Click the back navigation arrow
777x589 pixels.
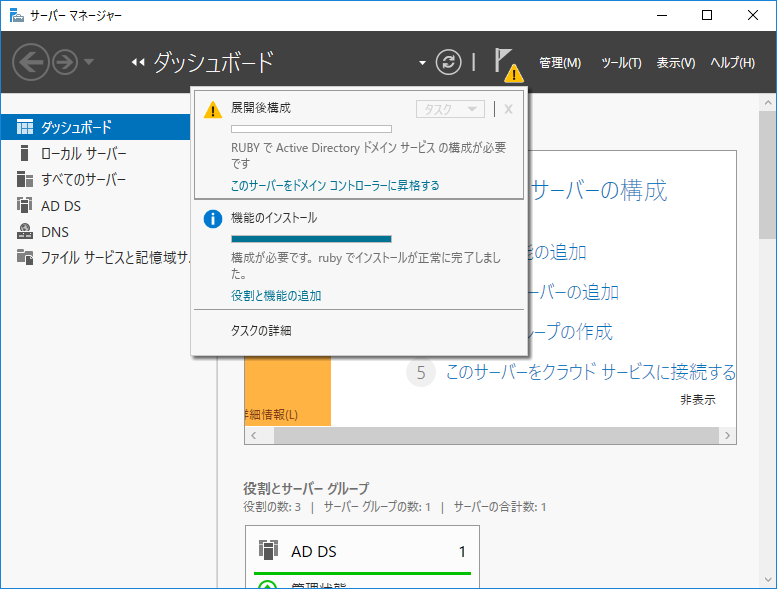(31, 62)
